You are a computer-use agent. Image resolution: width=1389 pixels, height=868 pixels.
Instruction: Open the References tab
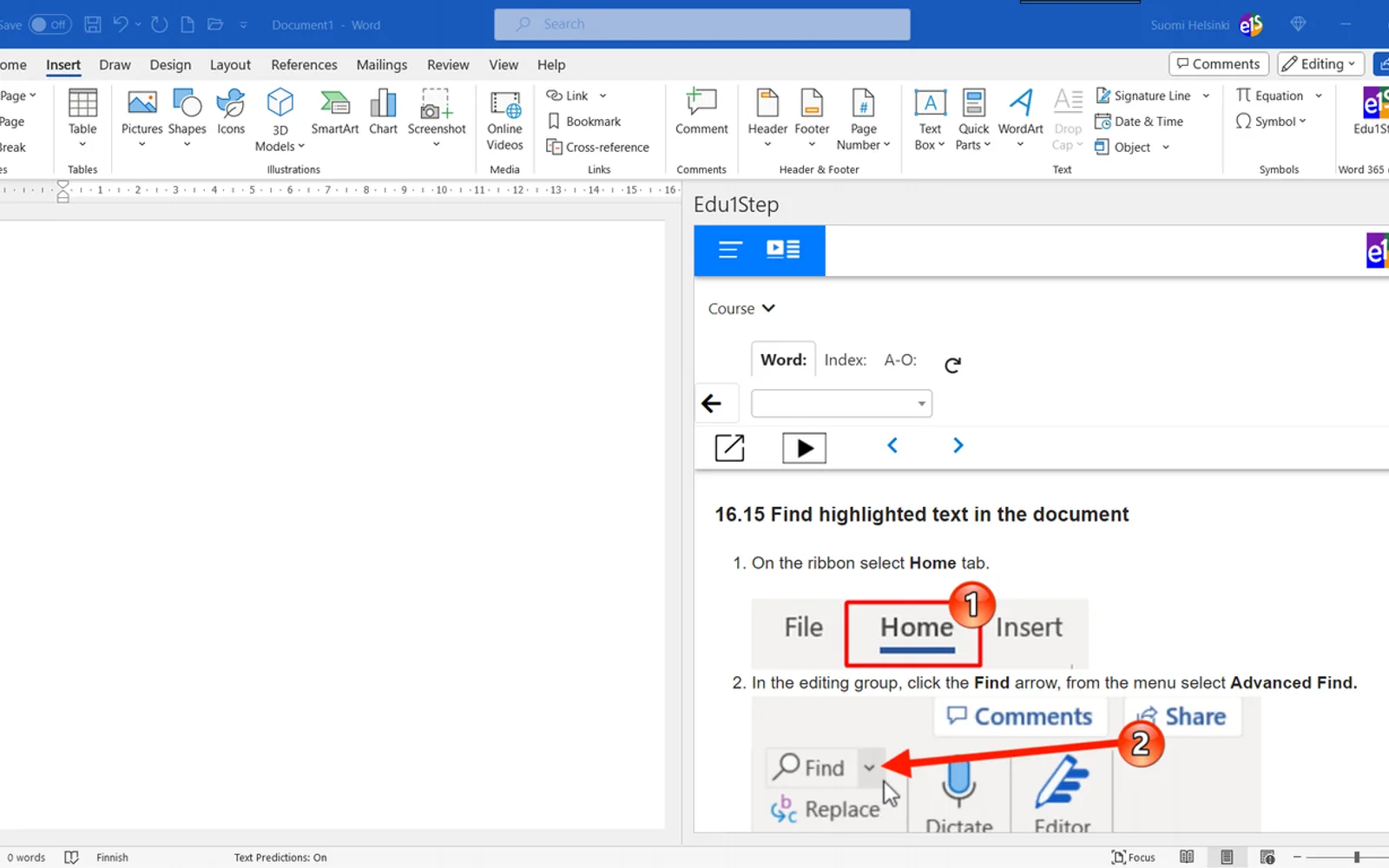304,64
